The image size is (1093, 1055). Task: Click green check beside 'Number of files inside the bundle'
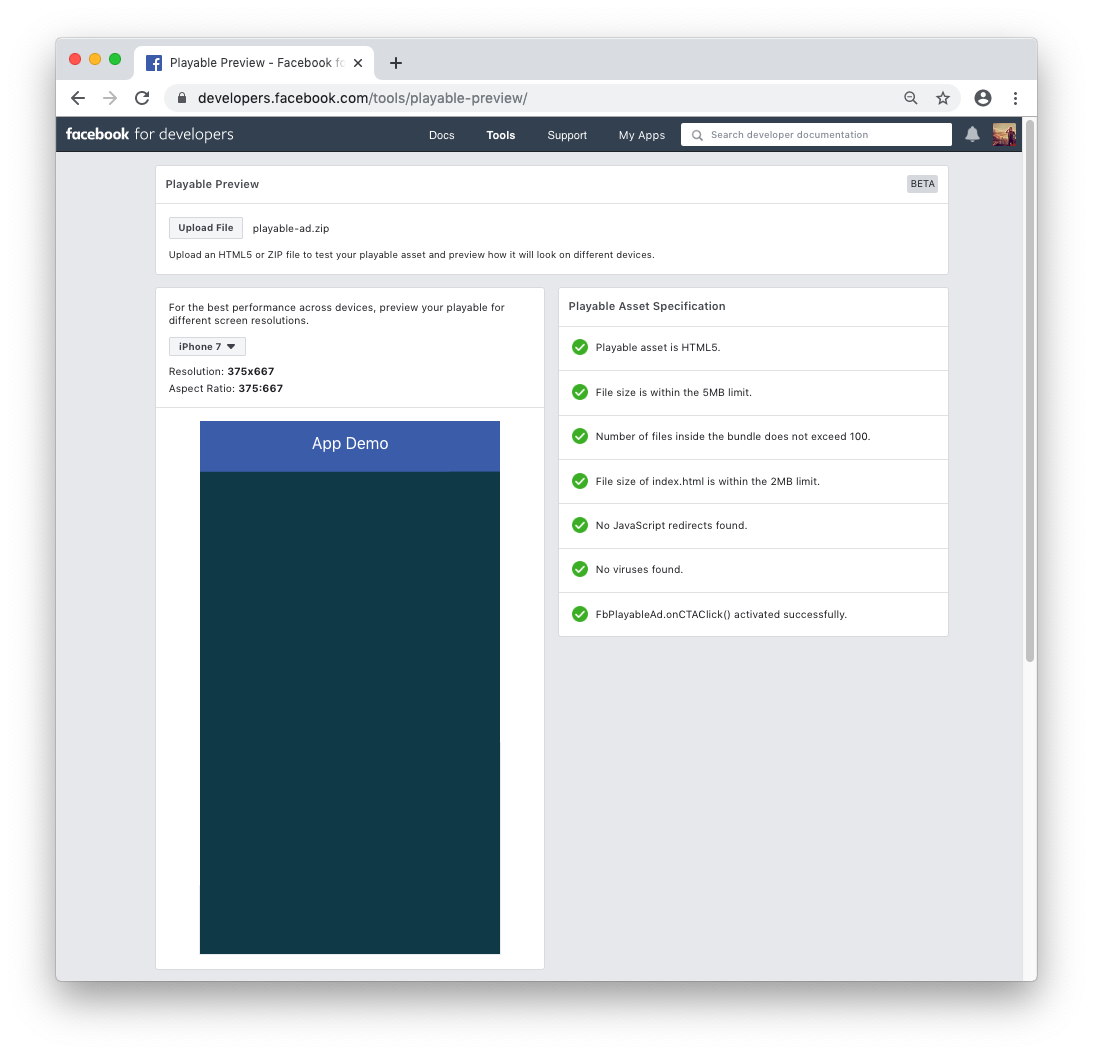coord(580,437)
